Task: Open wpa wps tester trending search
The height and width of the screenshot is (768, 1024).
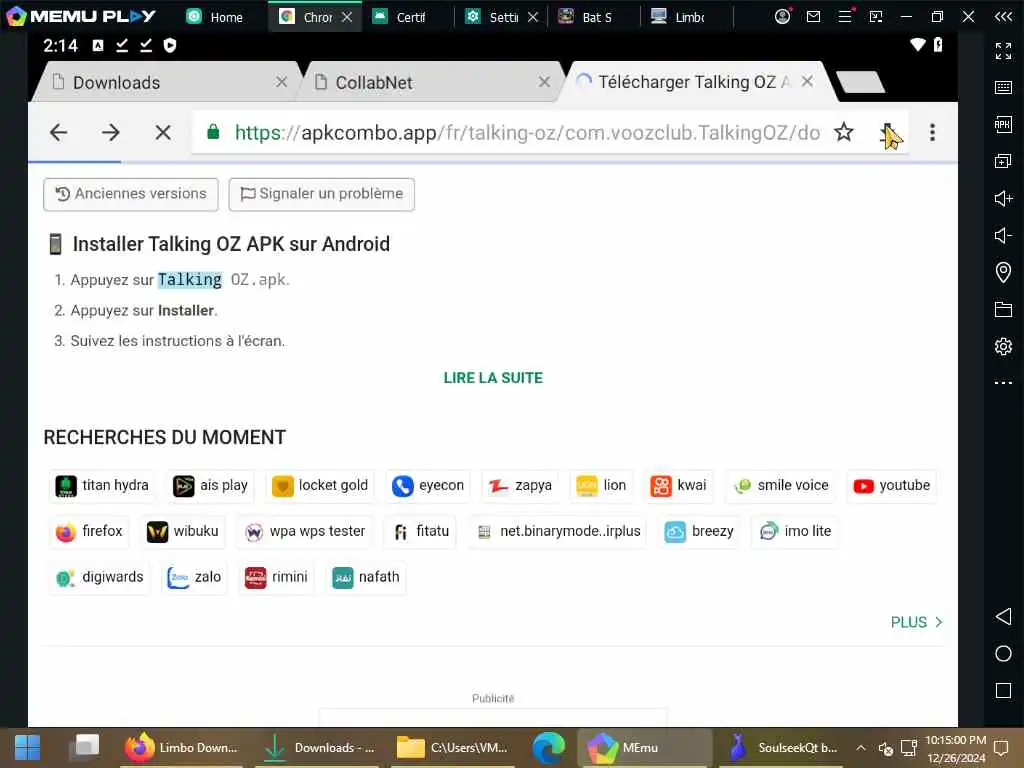Action: [304, 531]
